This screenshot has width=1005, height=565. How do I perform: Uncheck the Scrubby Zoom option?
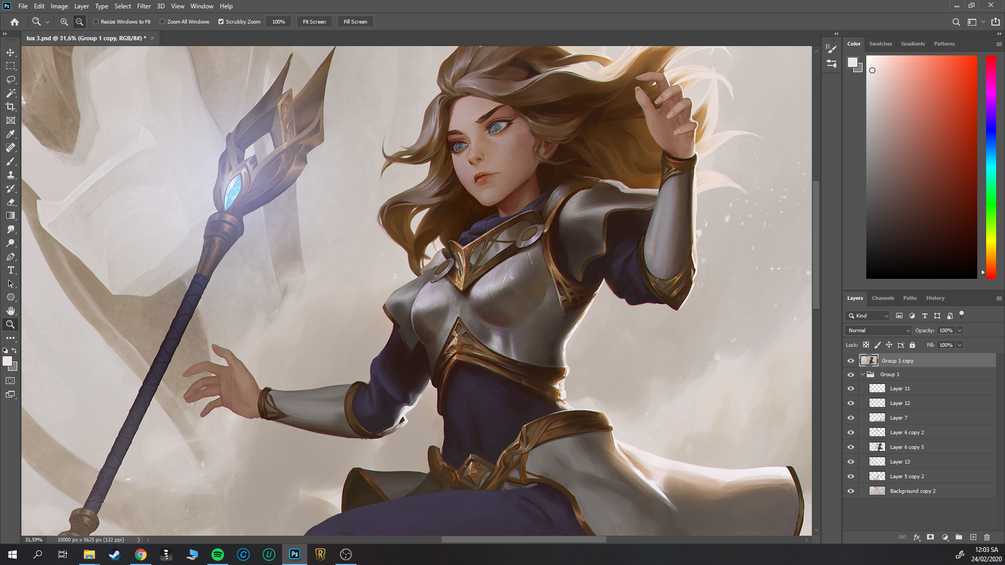tap(221, 22)
